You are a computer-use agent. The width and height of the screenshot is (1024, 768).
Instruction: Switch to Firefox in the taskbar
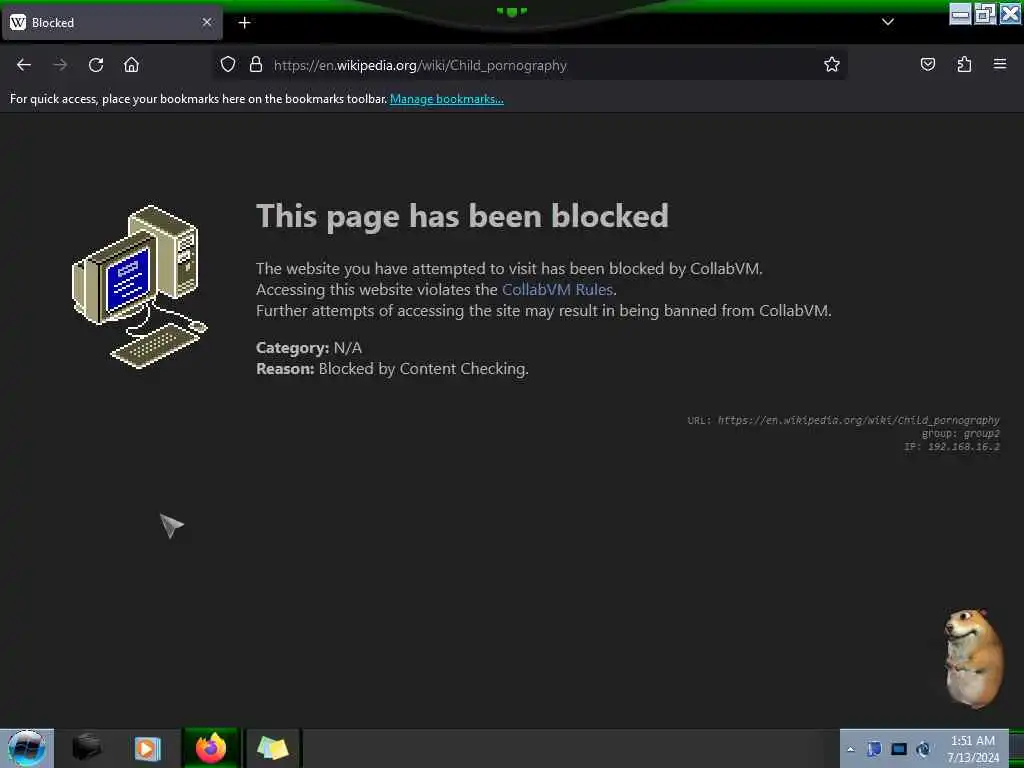(211, 748)
